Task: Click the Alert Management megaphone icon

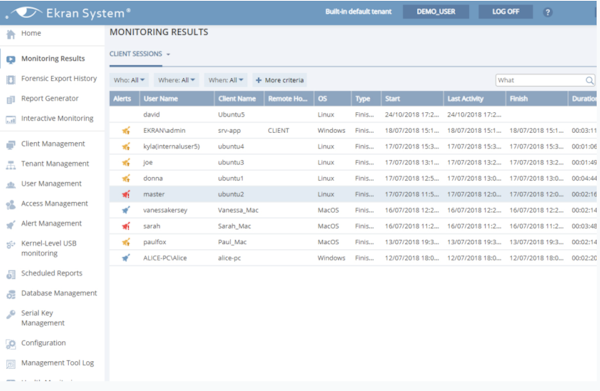Action: [x=11, y=225]
